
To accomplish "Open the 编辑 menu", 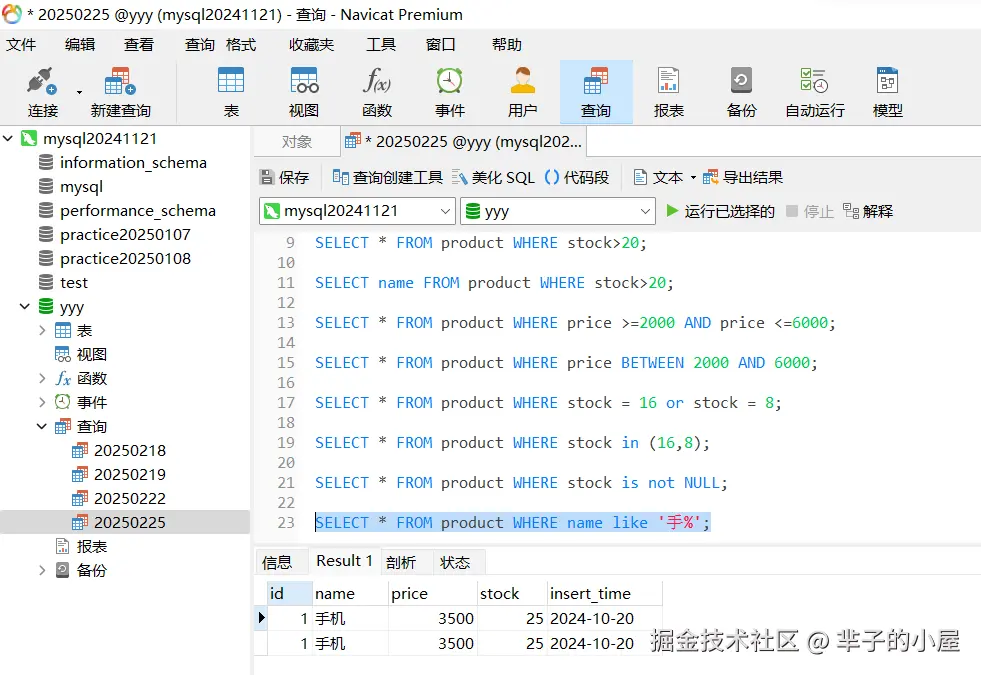I will [x=80, y=44].
